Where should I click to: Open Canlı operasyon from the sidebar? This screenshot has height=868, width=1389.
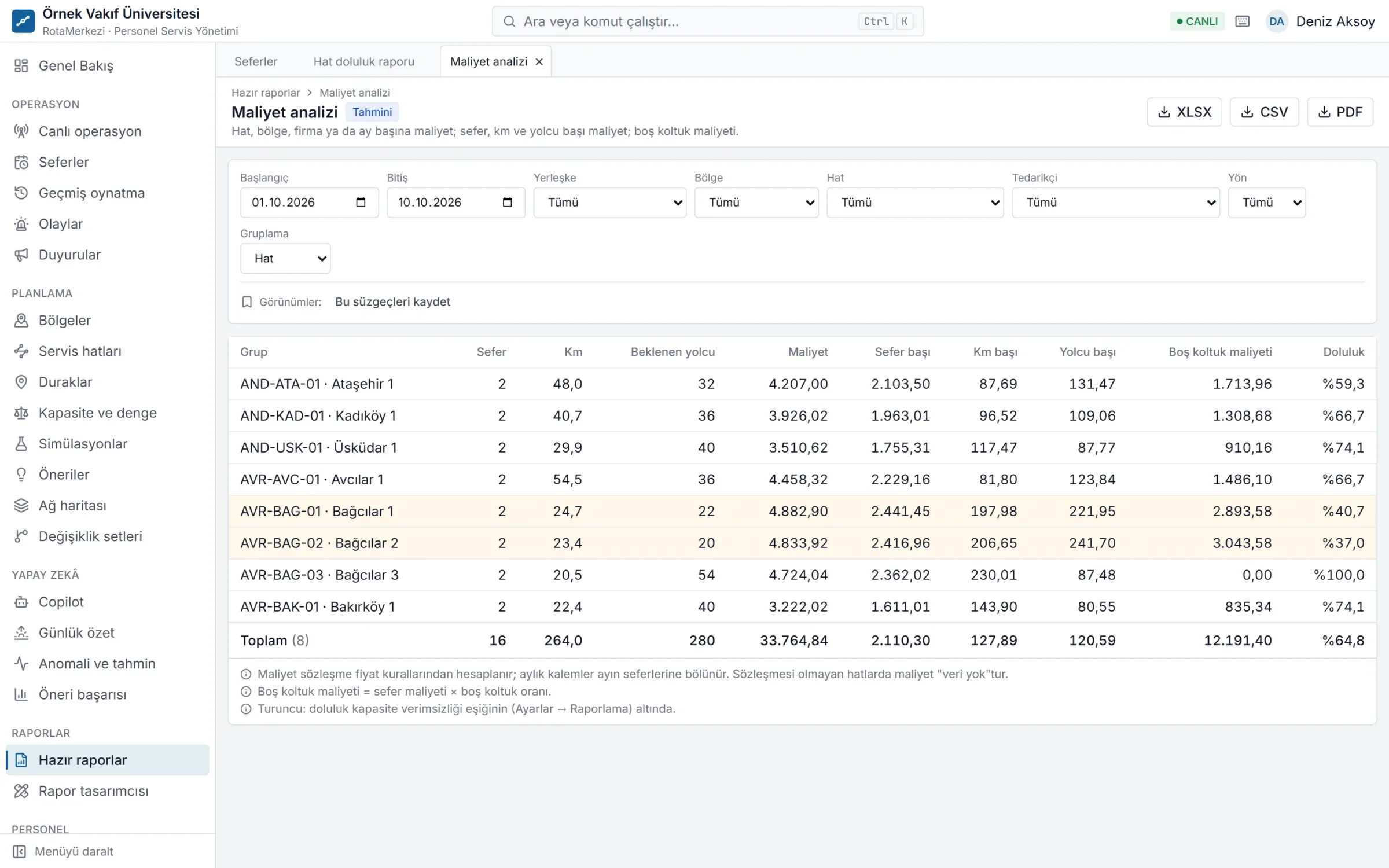pyautogui.click(x=107, y=131)
